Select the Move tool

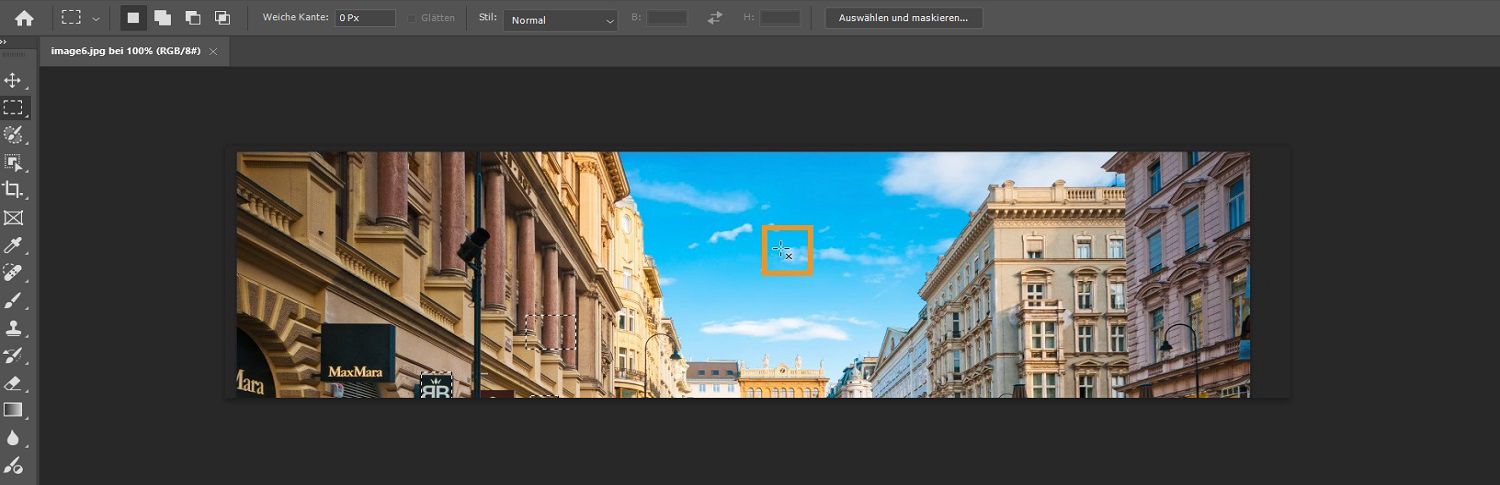click(13, 80)
